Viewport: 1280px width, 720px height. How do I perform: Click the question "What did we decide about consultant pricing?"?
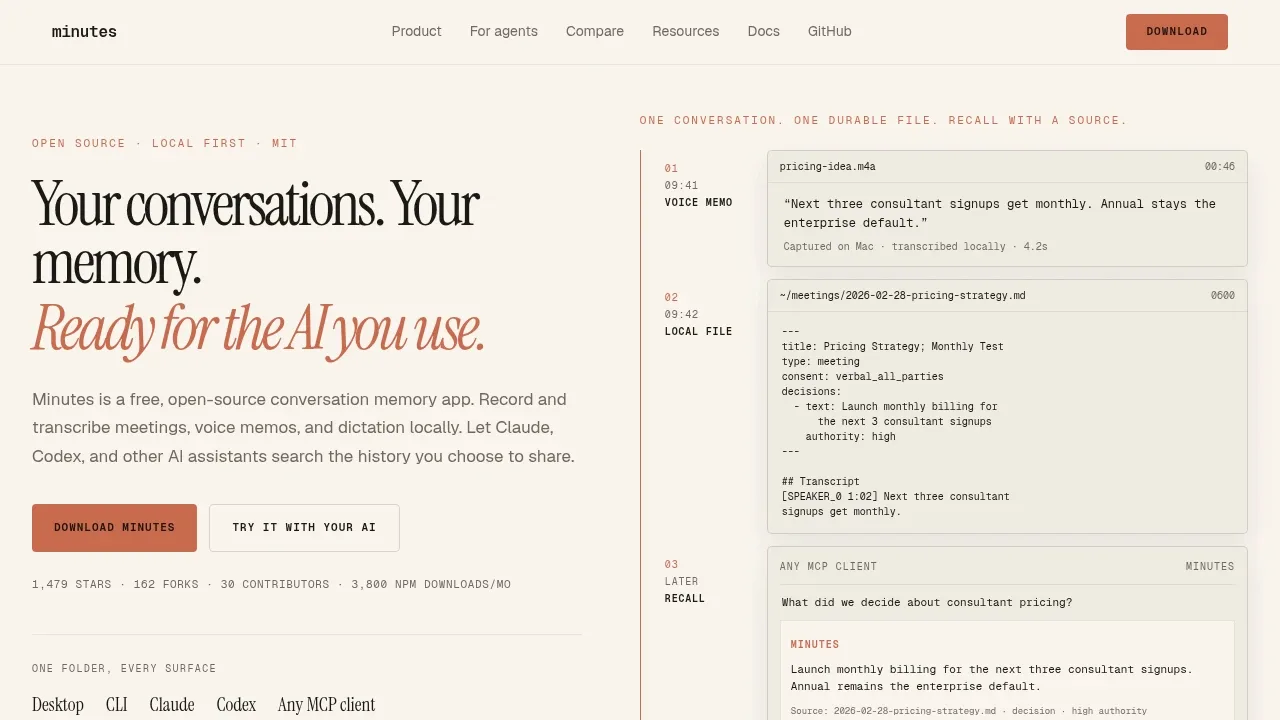tap(927, 603)
